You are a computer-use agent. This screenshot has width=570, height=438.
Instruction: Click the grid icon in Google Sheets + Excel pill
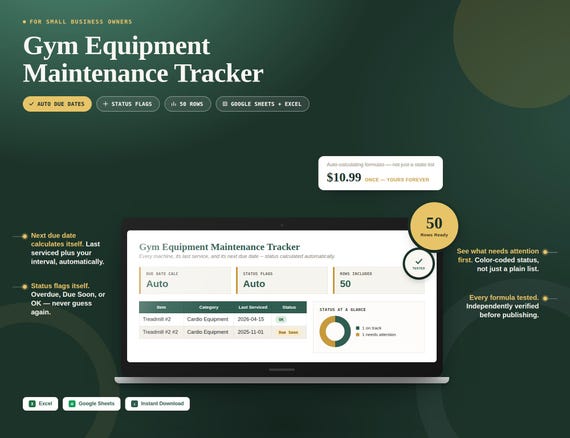pos(225,104)
